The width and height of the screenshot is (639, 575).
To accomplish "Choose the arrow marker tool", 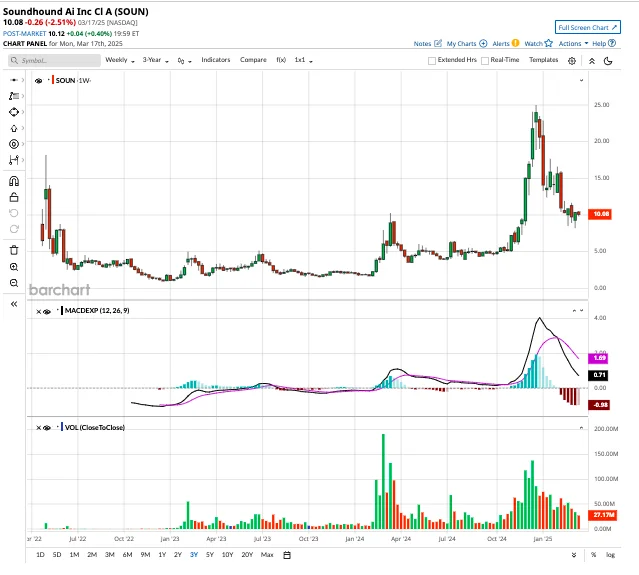I will coord(14,128).
